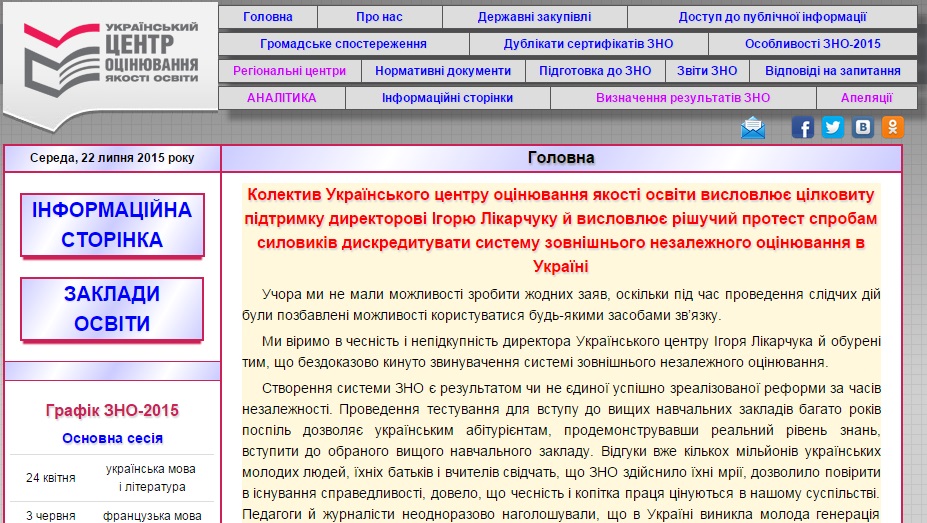Open the Facebook page icon
This screenshot has width=927, height=523.
pos(802,127)
